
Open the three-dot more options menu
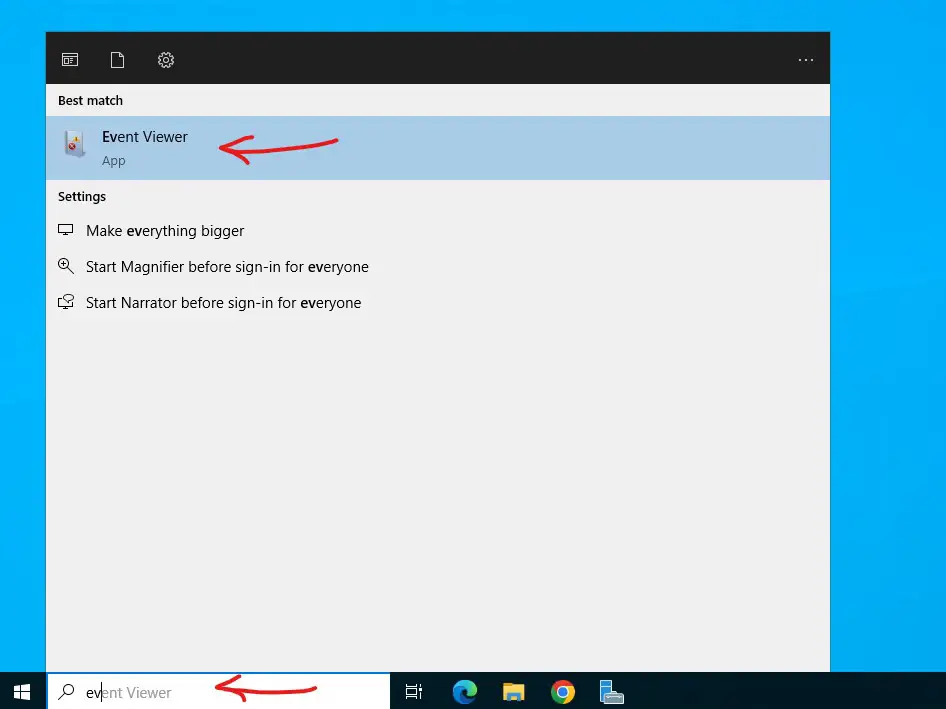click(805, 60)
